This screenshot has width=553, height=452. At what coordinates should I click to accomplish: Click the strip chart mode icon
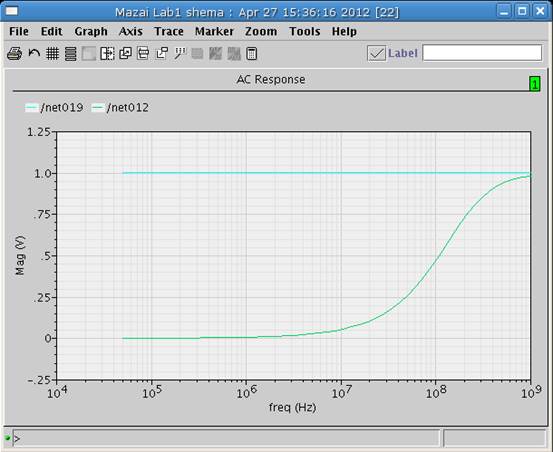click(x=71, y=54)
